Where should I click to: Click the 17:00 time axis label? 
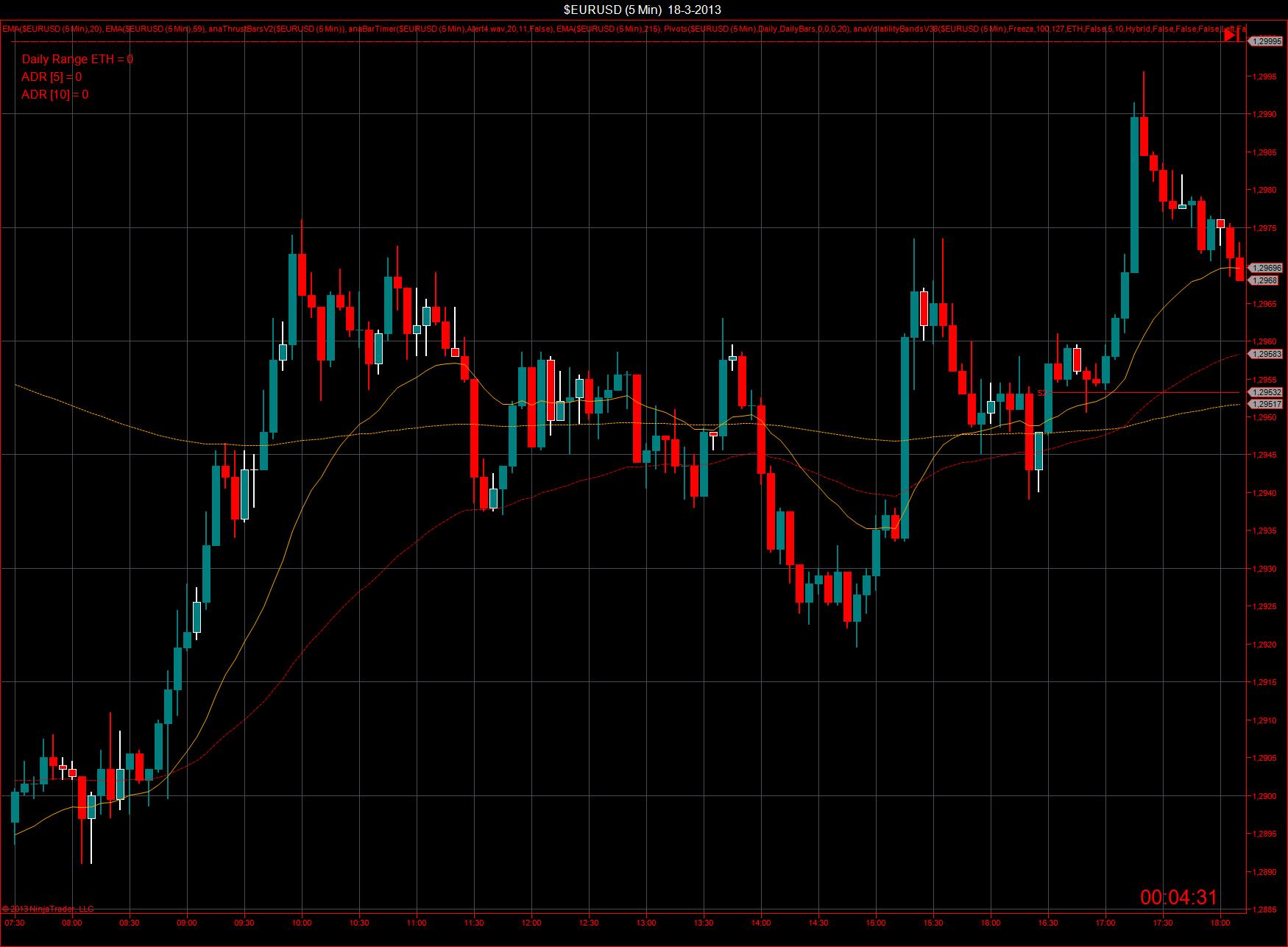1105,923
